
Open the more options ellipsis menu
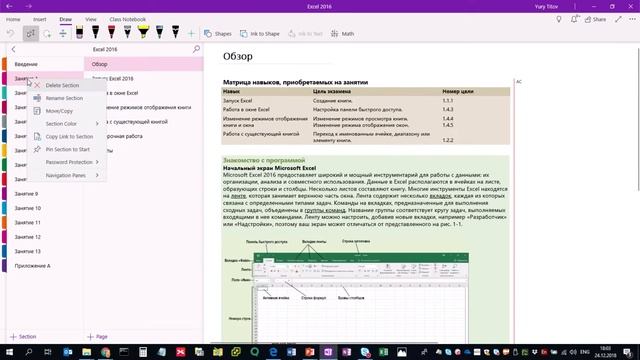(632, 19)
